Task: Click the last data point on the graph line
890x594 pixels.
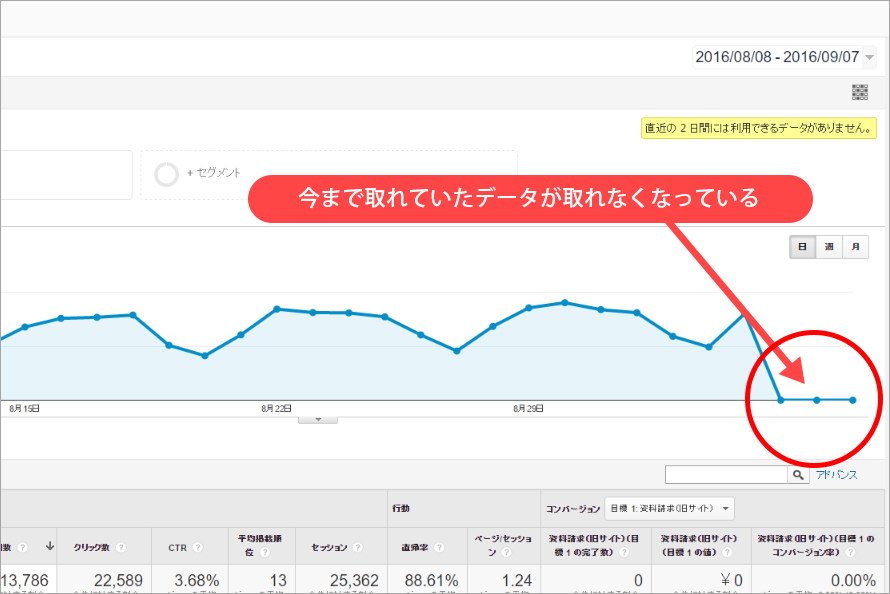Action: pos(853,400)
